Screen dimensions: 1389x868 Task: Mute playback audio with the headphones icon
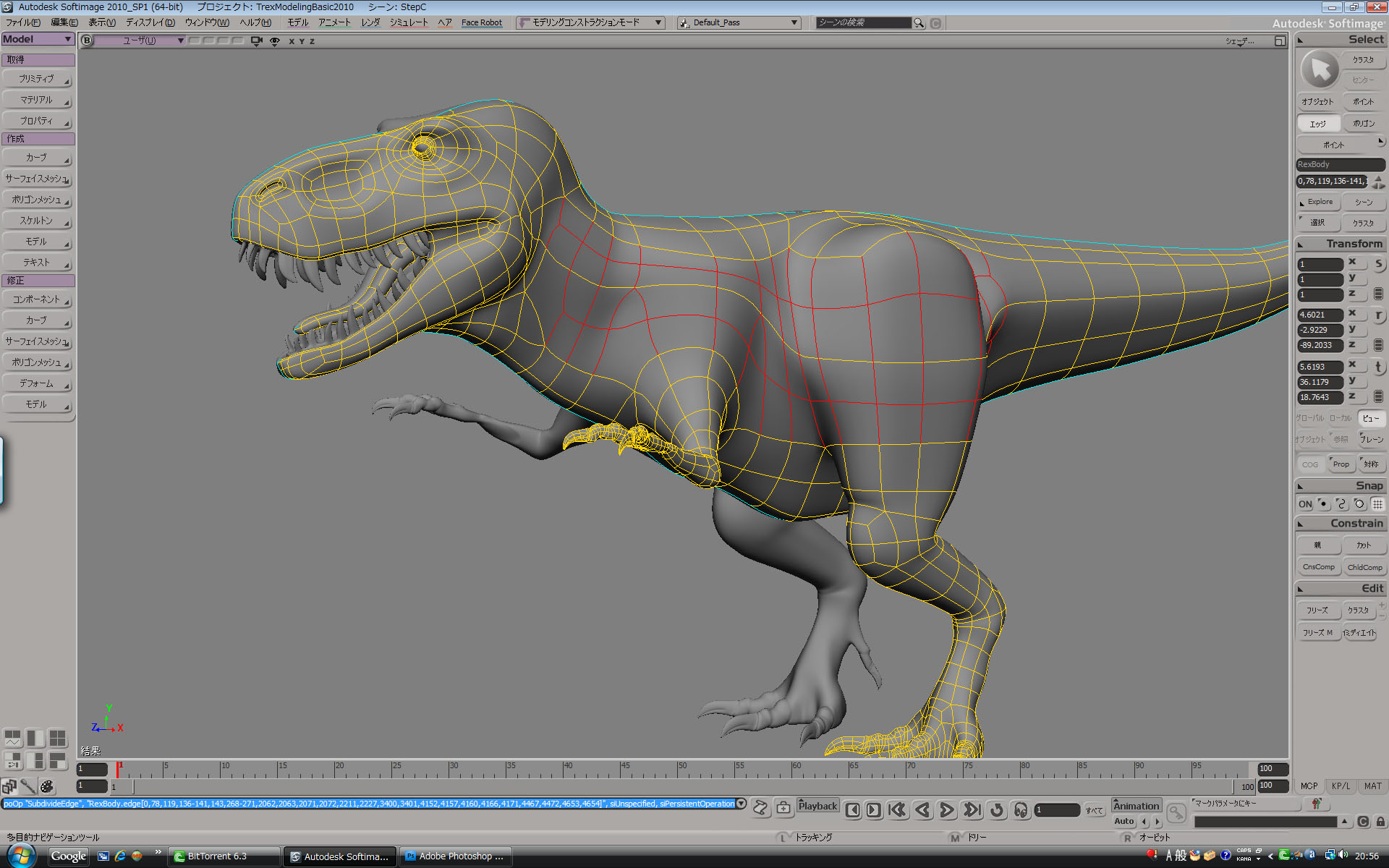(1021, 811)
